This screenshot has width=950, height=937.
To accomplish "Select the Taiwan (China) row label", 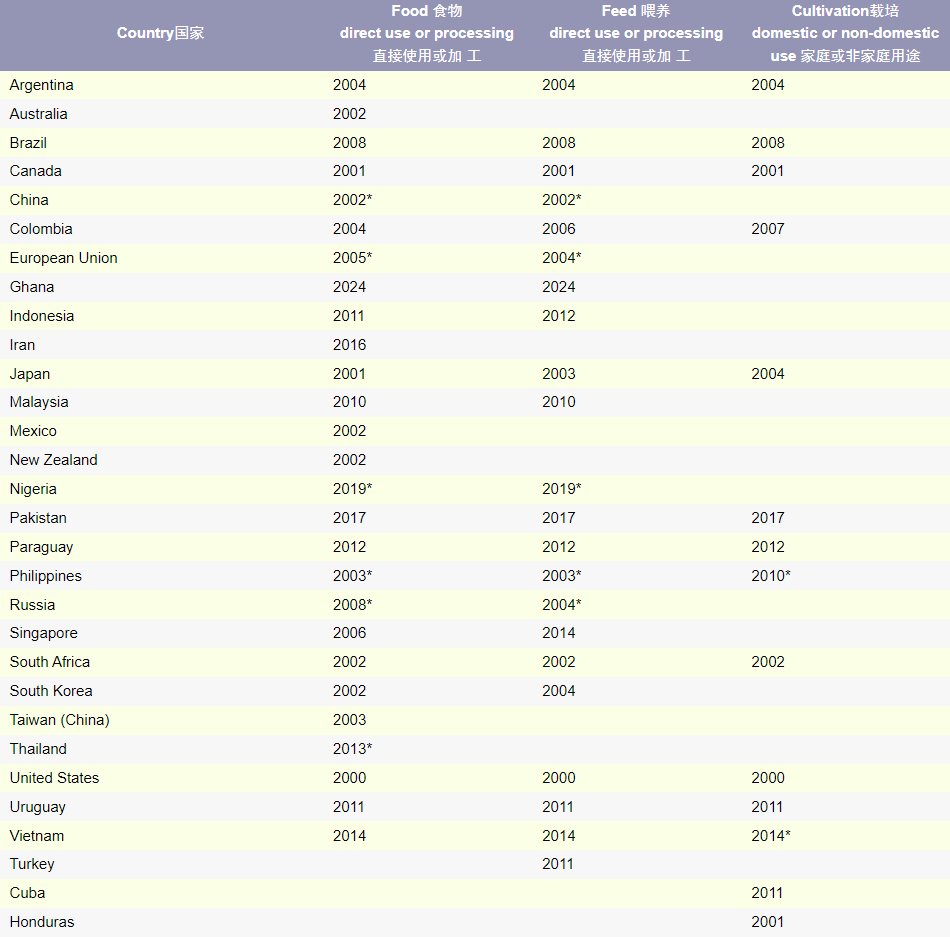I will click(60, 720).
